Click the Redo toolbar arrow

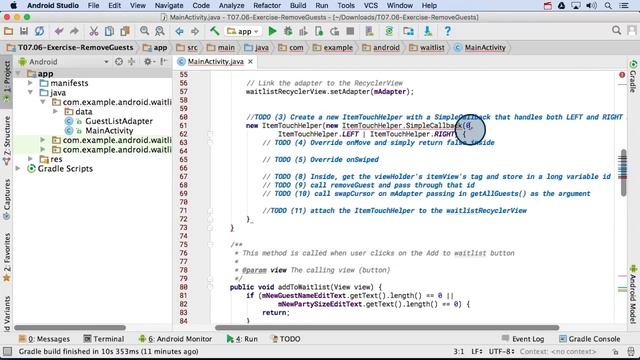click(x=74, y=31)
